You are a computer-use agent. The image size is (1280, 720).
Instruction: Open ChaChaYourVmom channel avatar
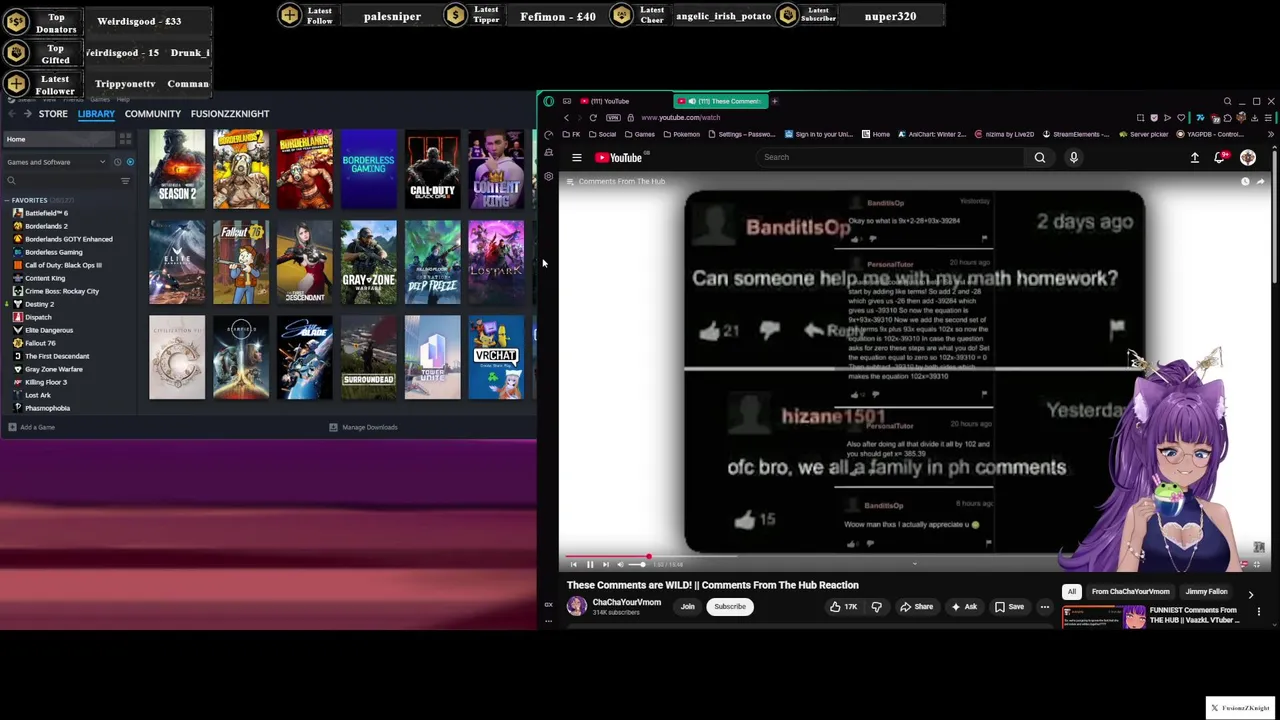(x=577, y=606)
